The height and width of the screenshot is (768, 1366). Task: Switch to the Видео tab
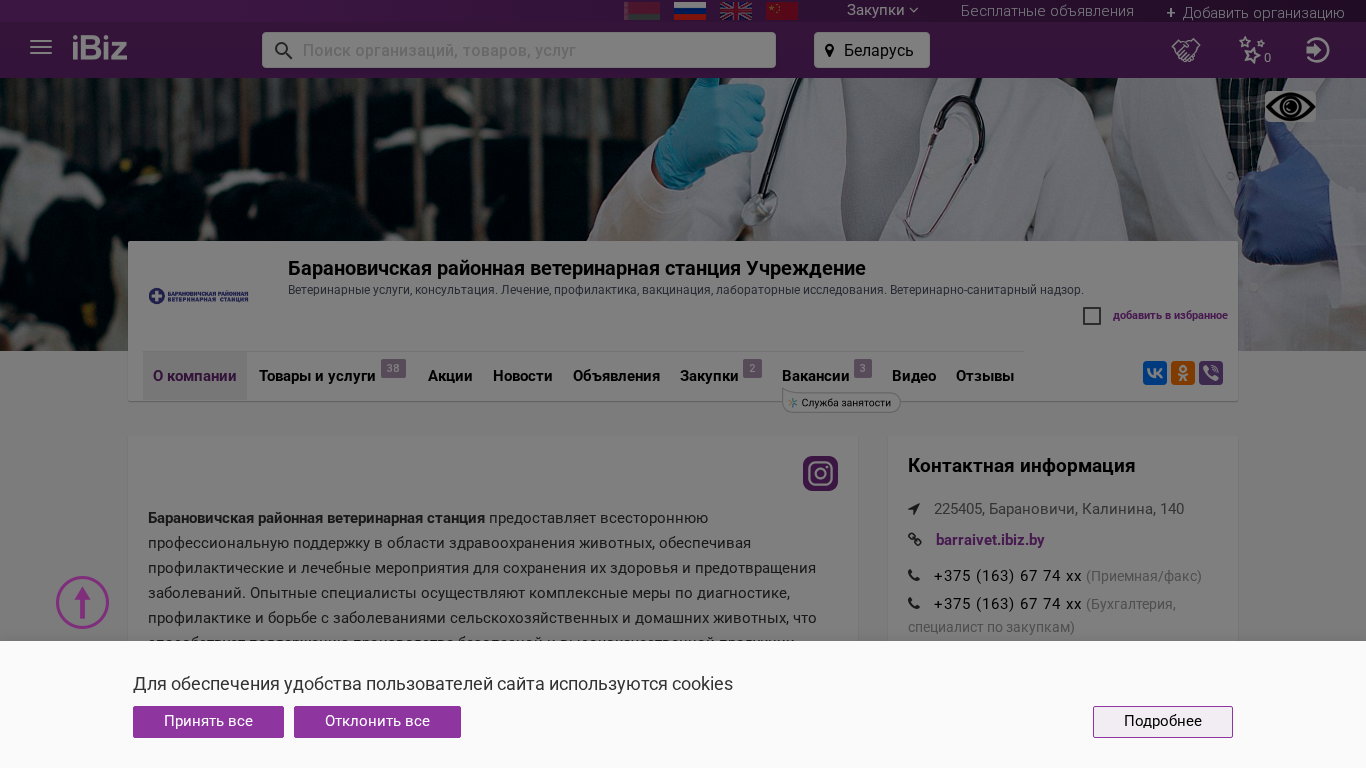[914, 376]
